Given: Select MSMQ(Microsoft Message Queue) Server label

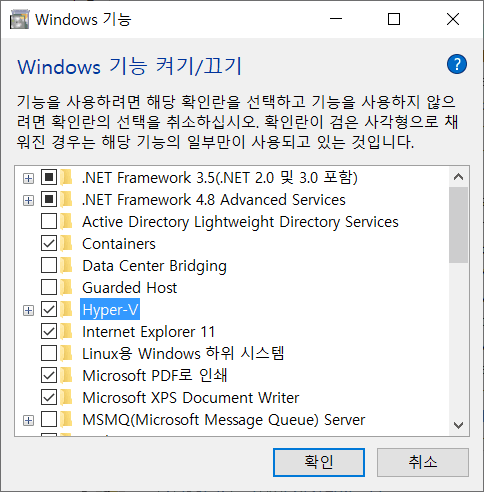Looking at the screenshot, I should click(x=224, y=420).
